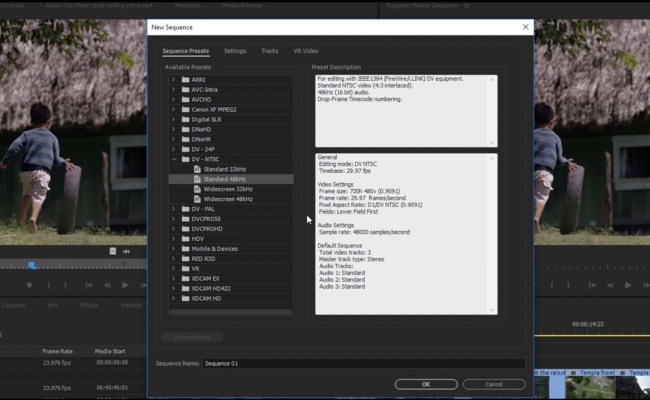Viewport: 650px width, 400px height.
Task: Expand the DV - 24P folder chevron
Action: pos(174,149)
